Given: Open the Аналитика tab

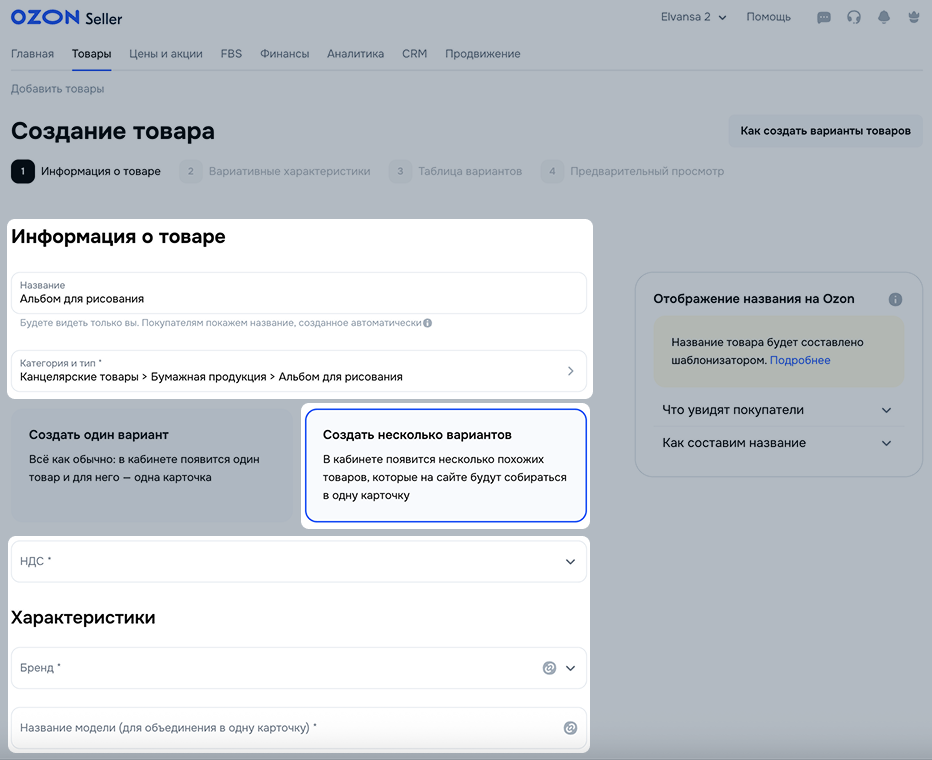Looking at the screenshot, I should pos(355,53).
